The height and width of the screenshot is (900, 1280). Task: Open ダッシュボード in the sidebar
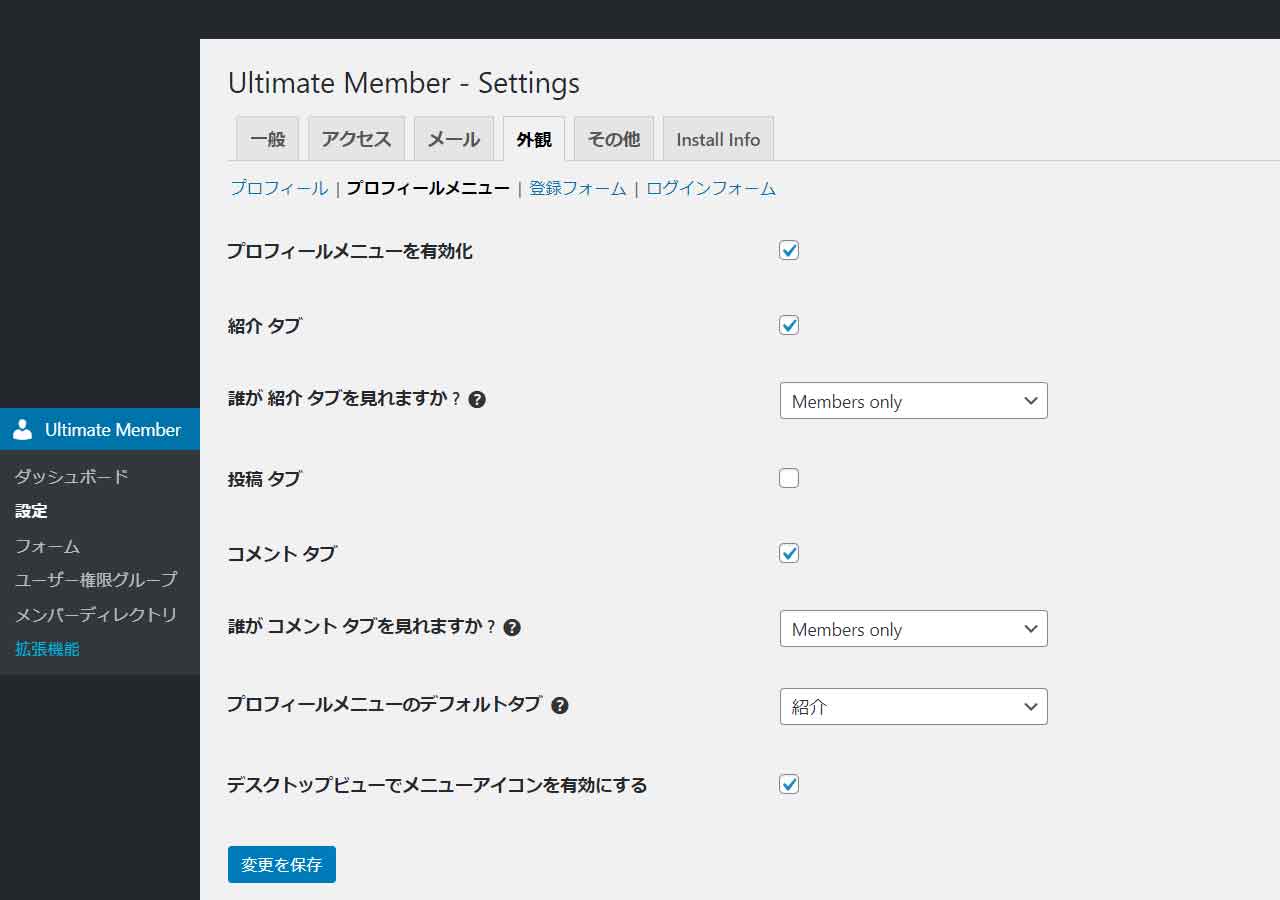[72, 477]
